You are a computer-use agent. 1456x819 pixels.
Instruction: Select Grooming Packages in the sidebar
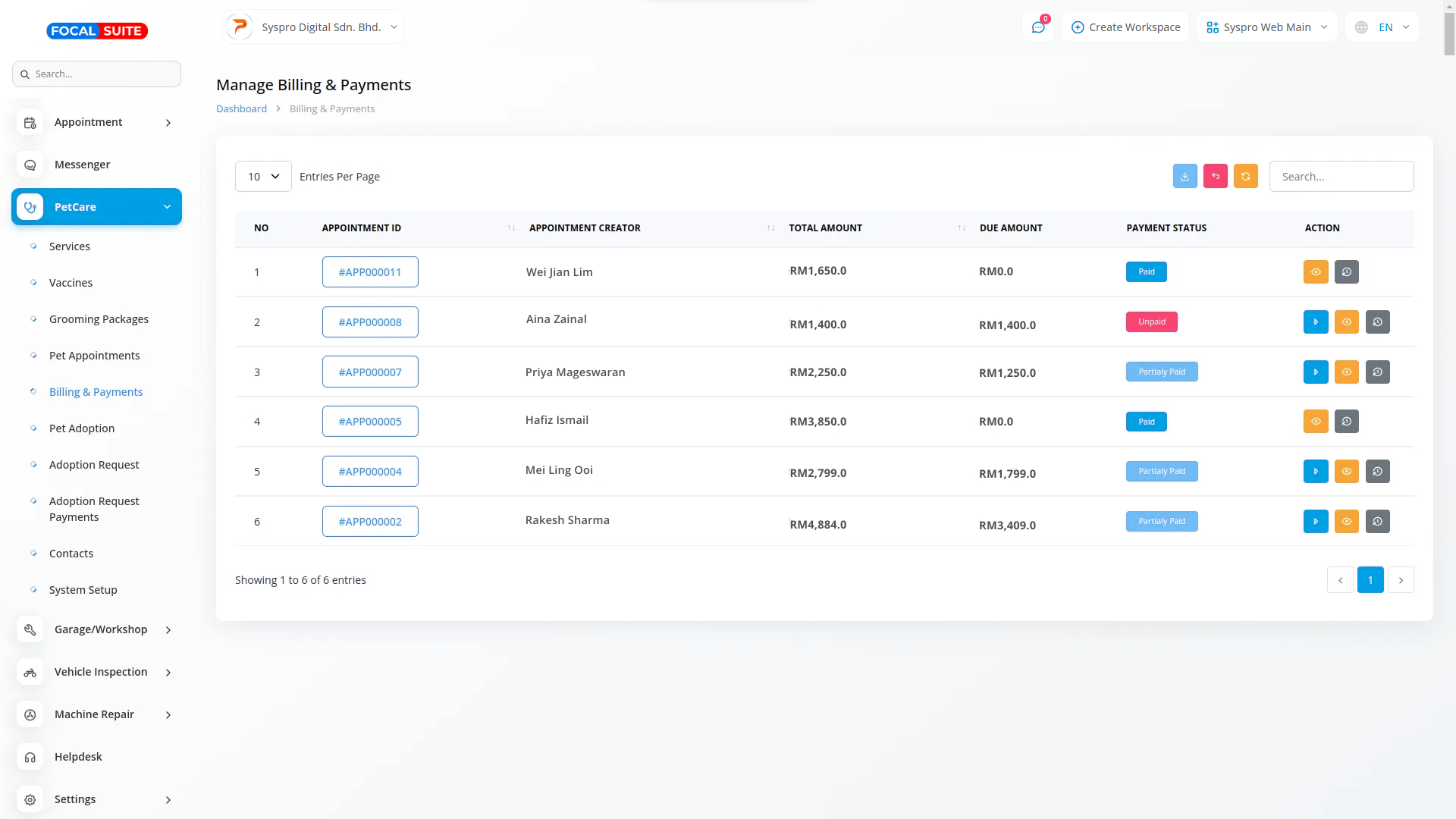(x=99, y=319)
